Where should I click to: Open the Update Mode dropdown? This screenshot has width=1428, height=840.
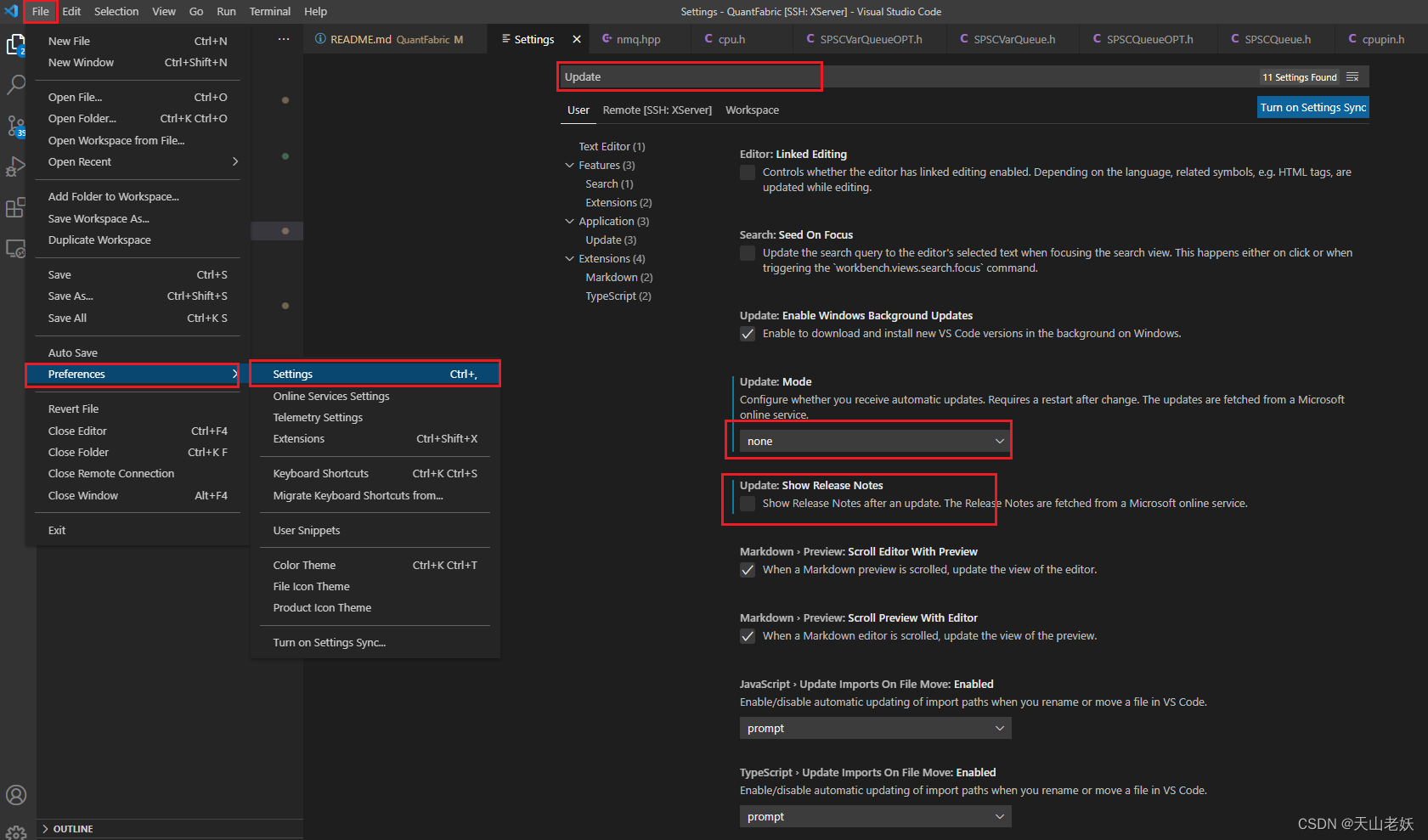coord(876,441)
